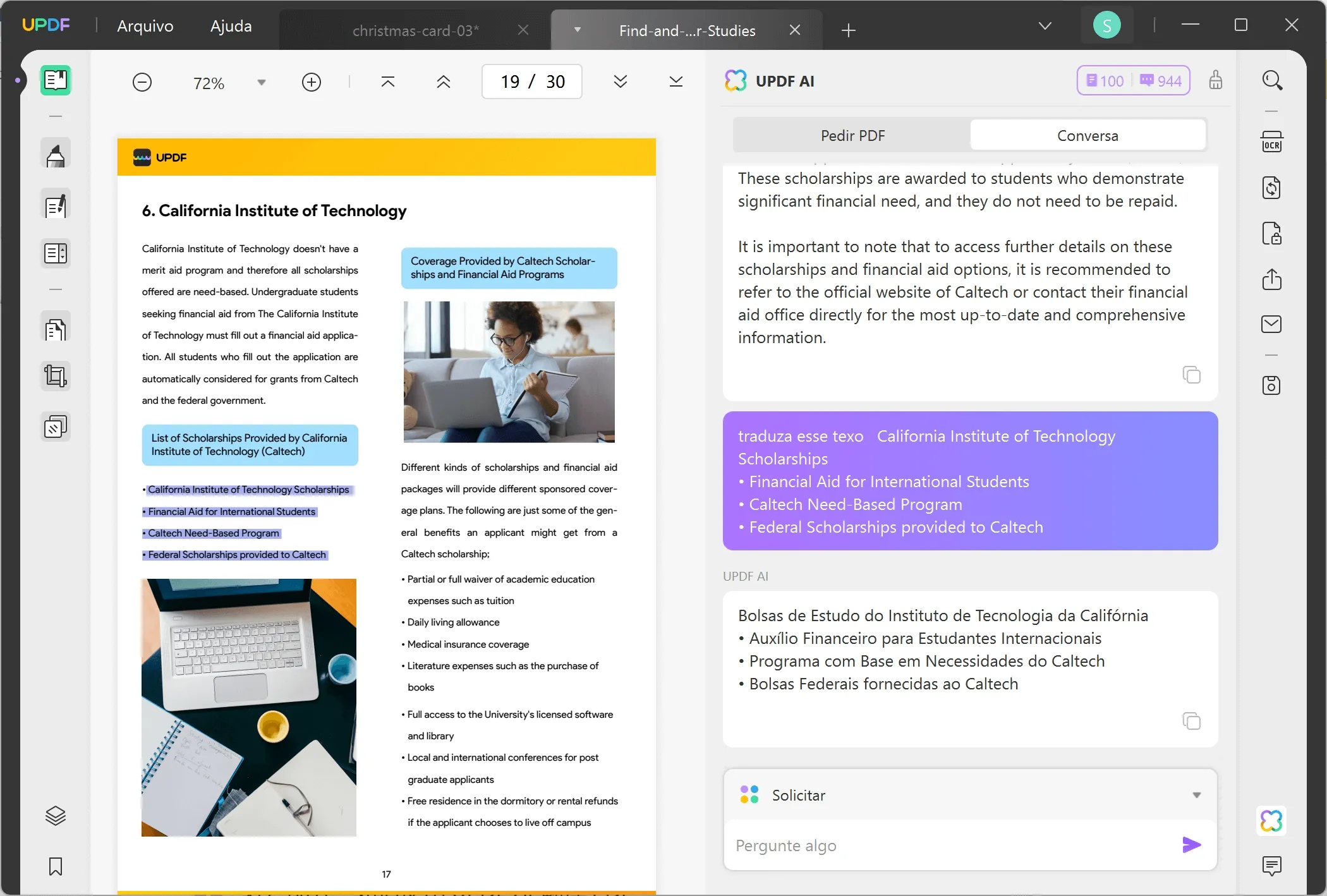This screenshot has height=896, width=1327.
Task: Jump to the last page
Action: pyautogui.click(x=676, y=82)
